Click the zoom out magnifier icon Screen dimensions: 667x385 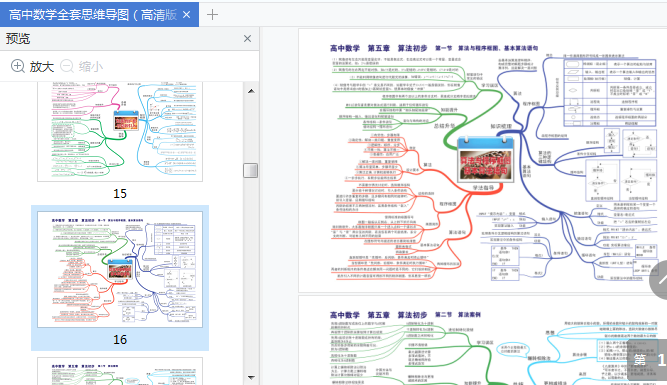click(x=67, y=66)
